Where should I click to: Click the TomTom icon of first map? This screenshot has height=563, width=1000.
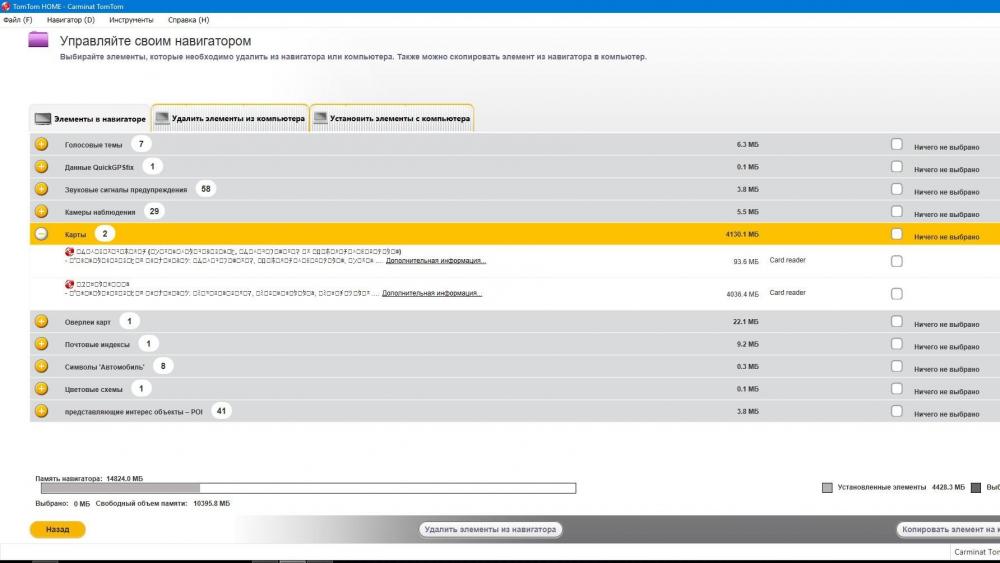point(70,252)
